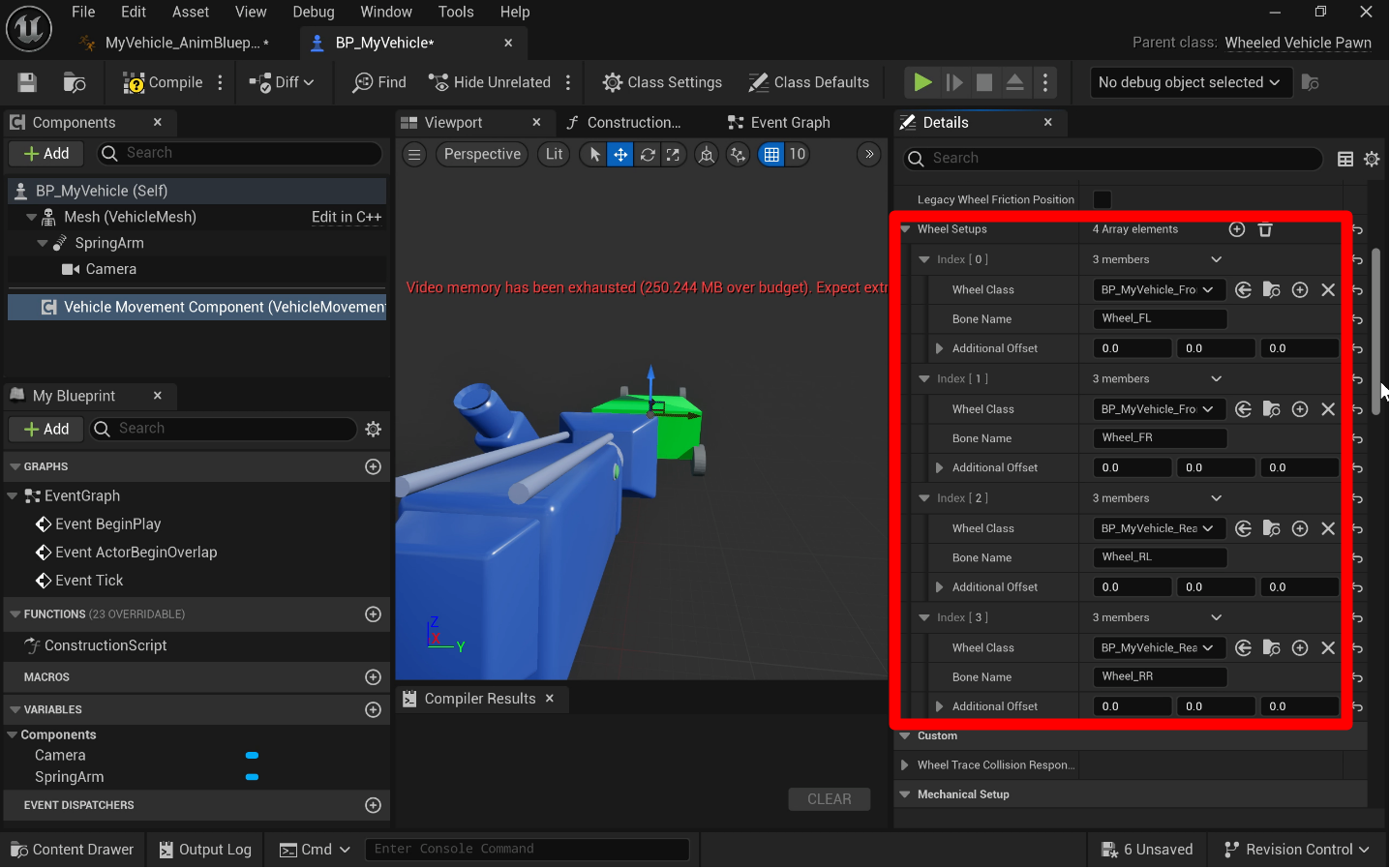Clear the Wheel Class for Index 0
The height and width of the screenshot is (868, 1390).
tap(1328, 289)
